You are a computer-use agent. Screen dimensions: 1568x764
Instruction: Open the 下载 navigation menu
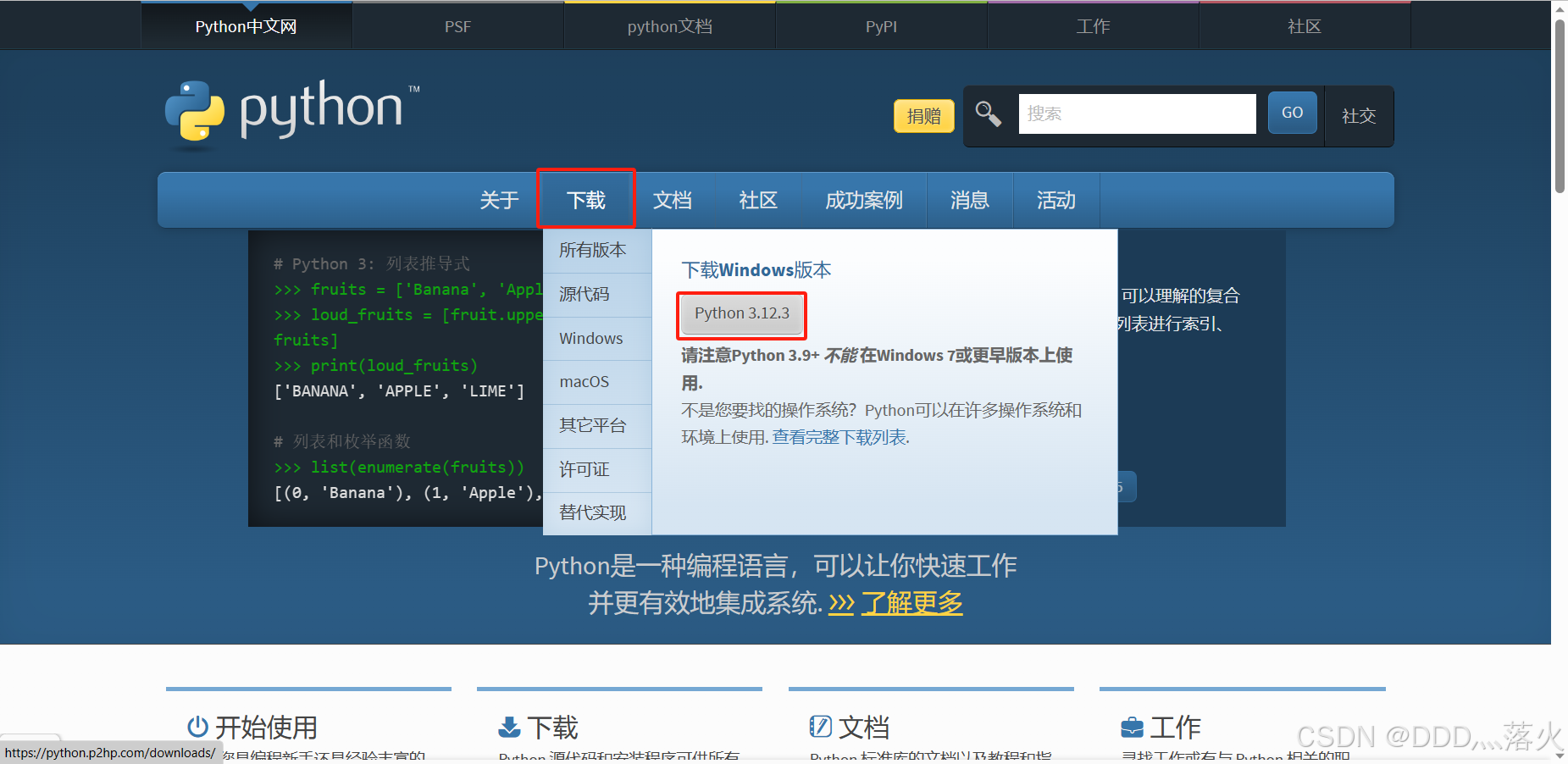point(586,200)
